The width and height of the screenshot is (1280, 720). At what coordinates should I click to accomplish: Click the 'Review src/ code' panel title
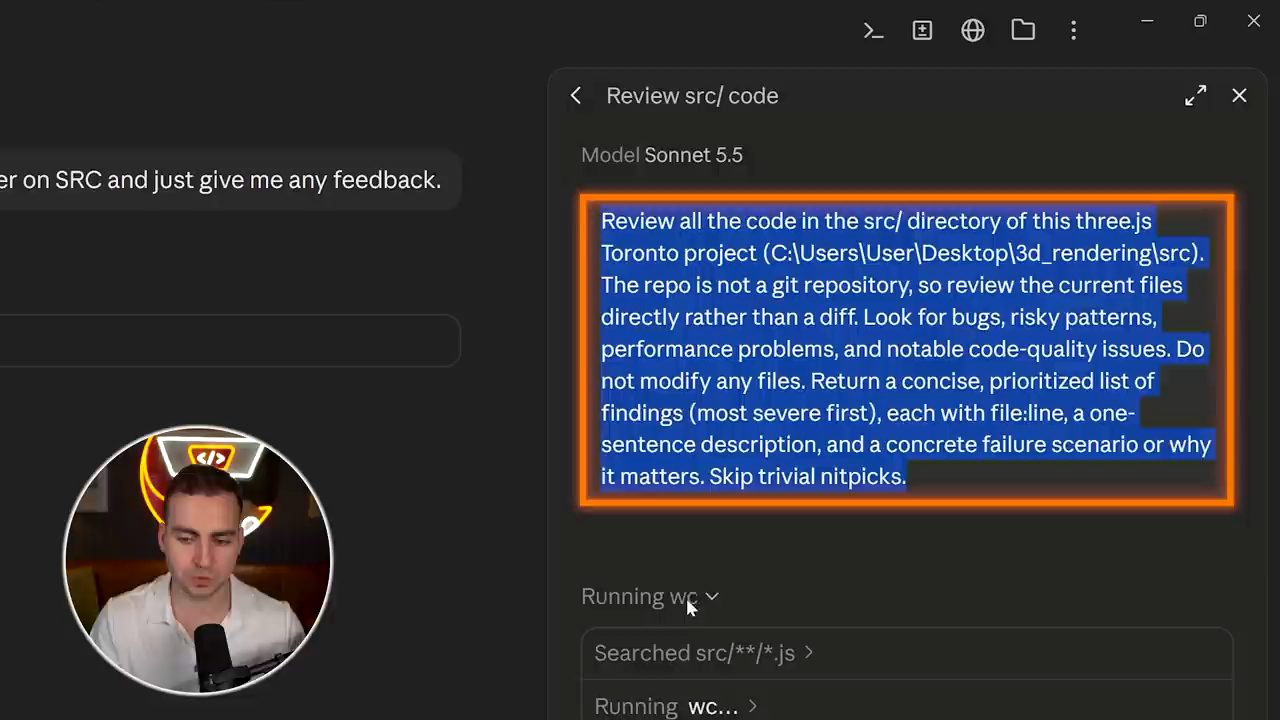point(692,96)
